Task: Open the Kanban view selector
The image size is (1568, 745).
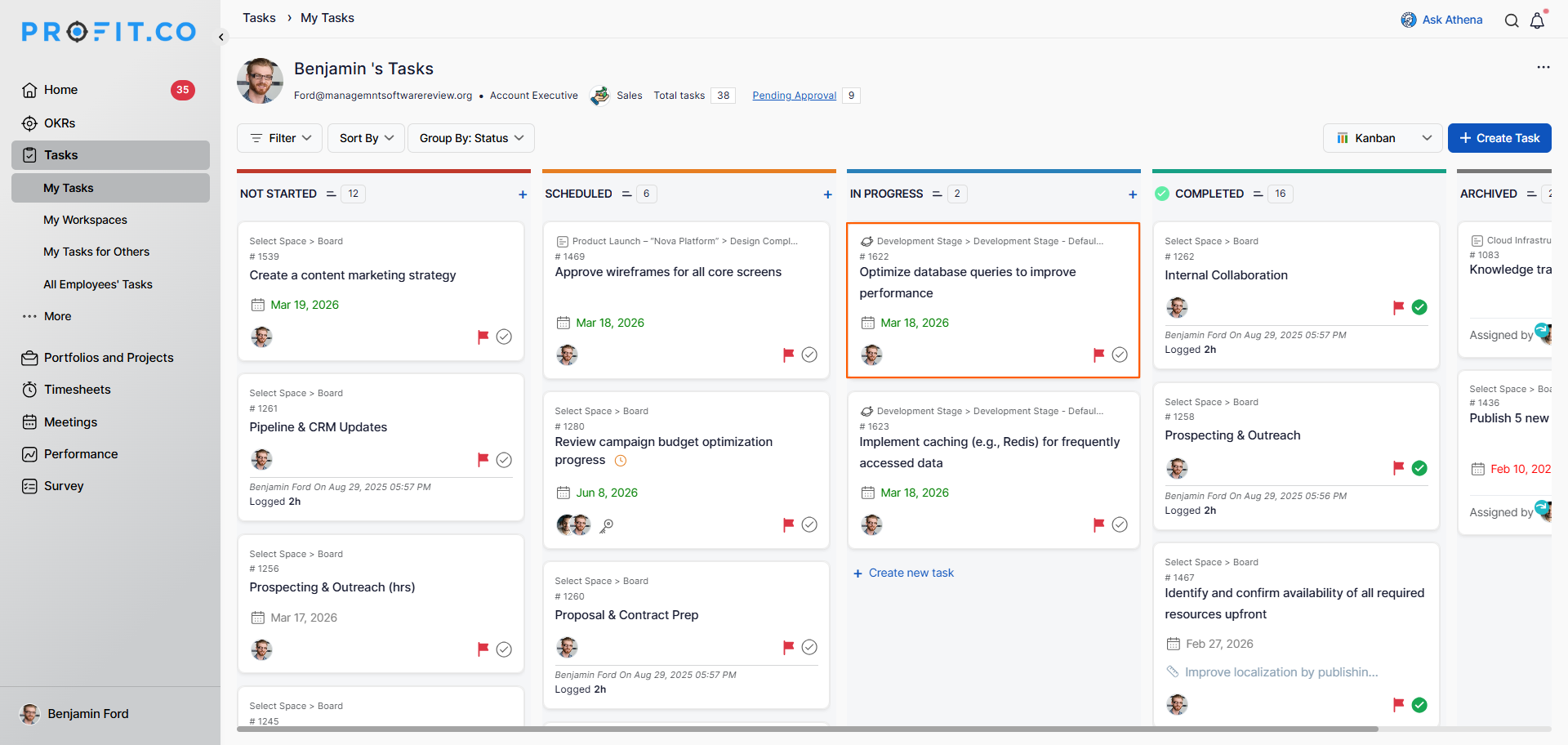Action: 1383,138
